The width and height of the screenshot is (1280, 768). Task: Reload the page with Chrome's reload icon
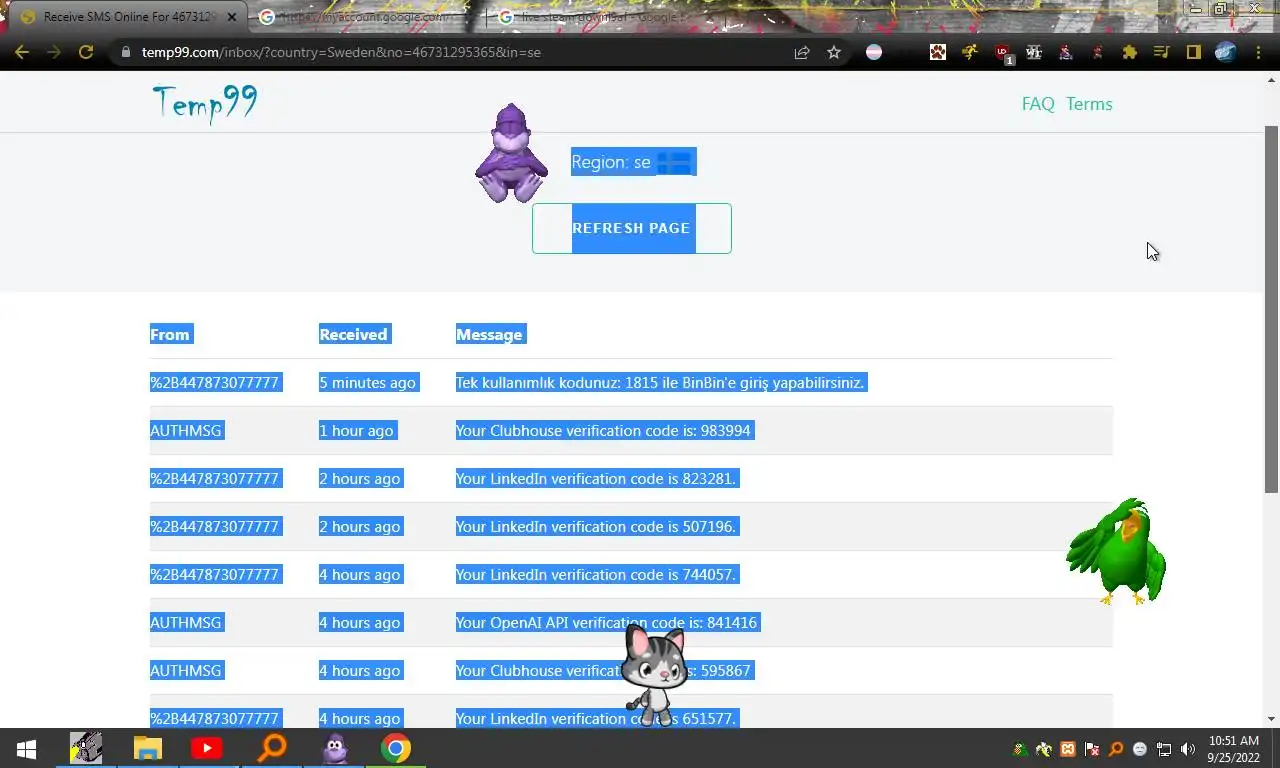tap(86, 52)
